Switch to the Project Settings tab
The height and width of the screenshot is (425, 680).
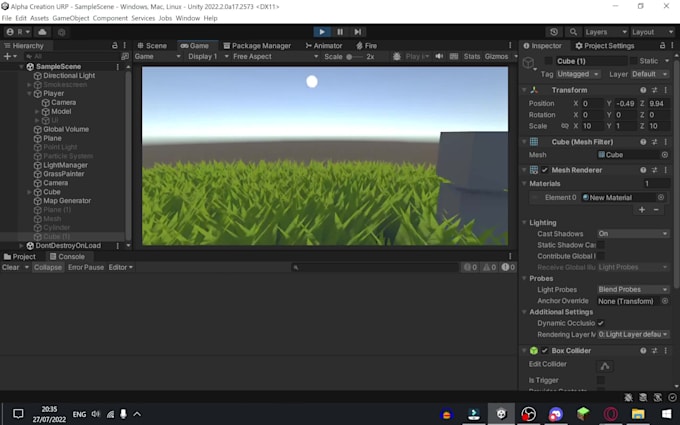tap(605, 46)
